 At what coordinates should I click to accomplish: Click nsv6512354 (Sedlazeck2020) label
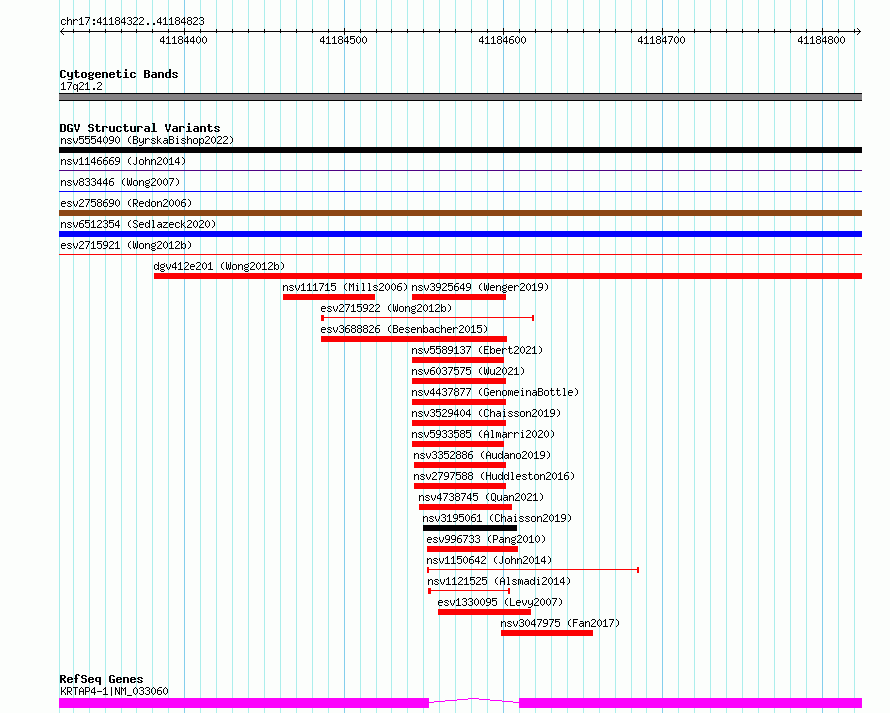(138, 224)
